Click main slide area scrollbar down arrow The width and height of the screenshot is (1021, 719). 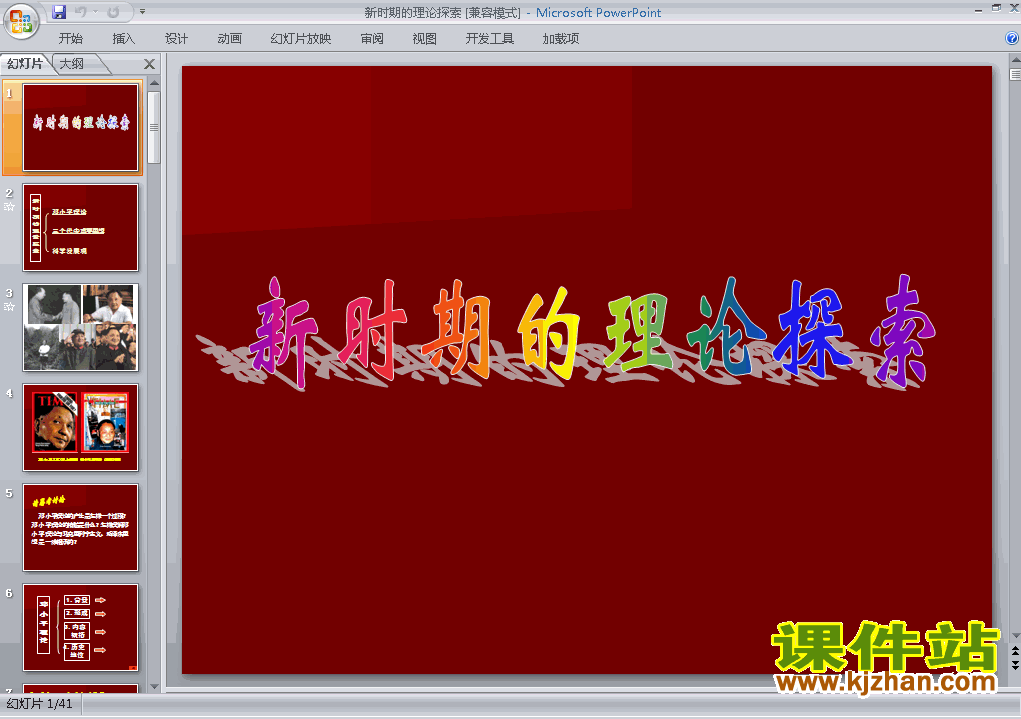[x=1015, y=636]
